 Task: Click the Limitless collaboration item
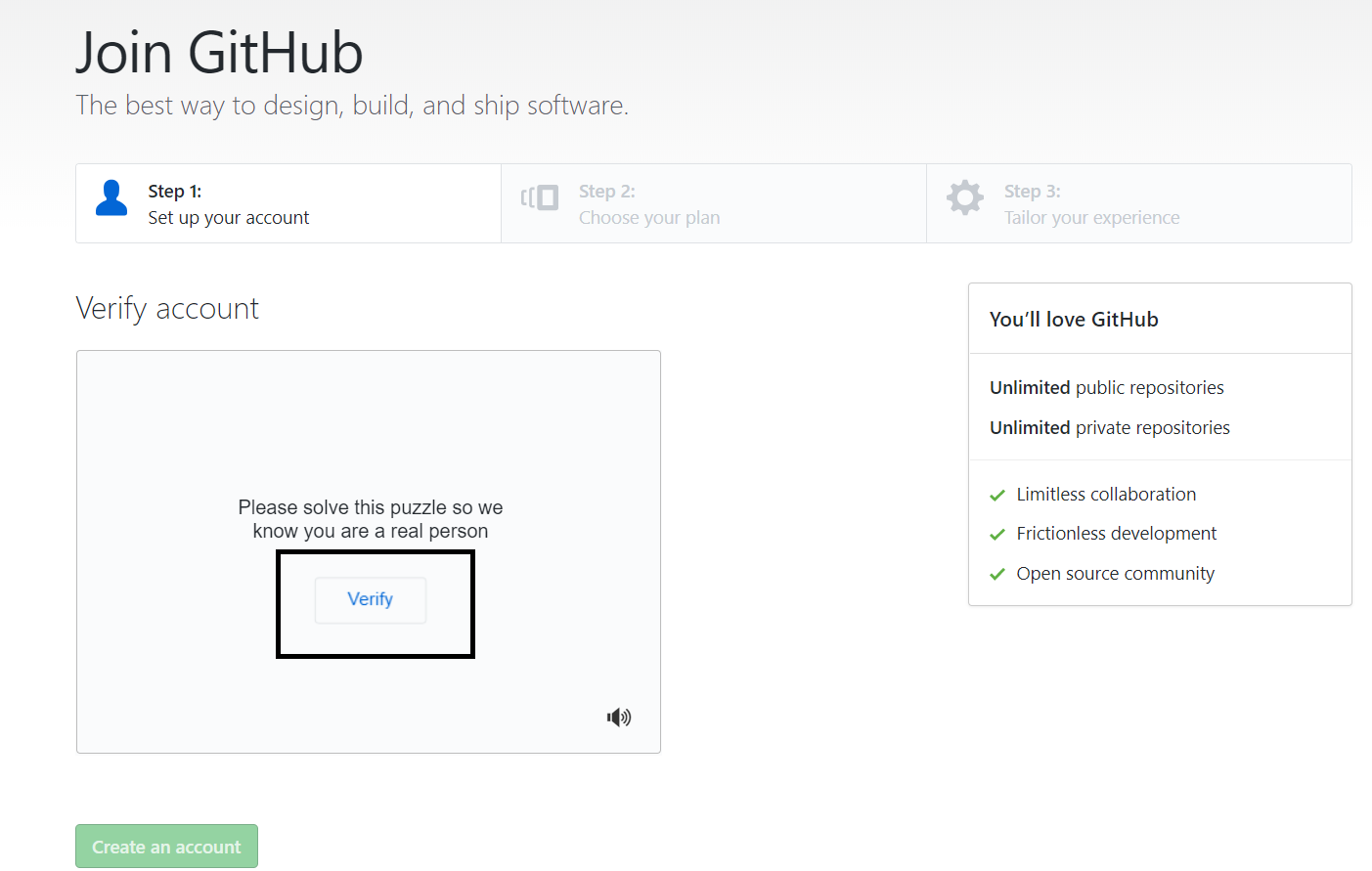coord(1106,495)
